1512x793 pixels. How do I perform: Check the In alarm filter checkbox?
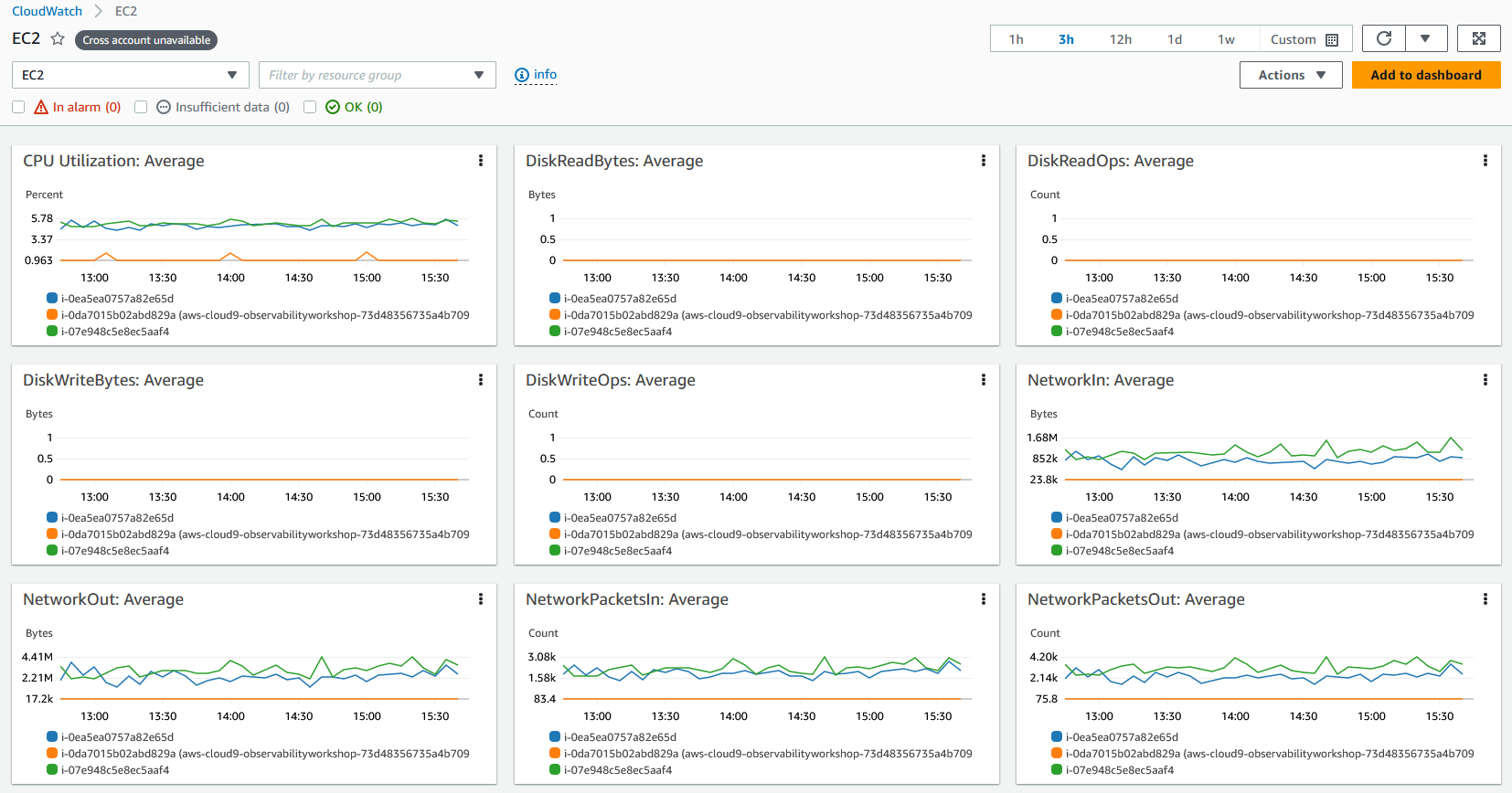(x=18, y=107)
